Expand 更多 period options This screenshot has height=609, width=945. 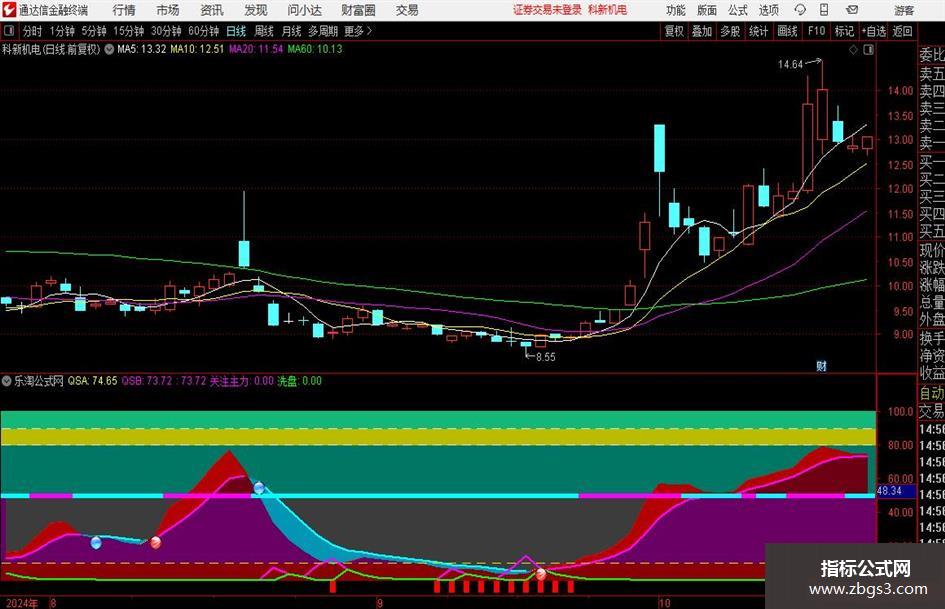(358, 31)
